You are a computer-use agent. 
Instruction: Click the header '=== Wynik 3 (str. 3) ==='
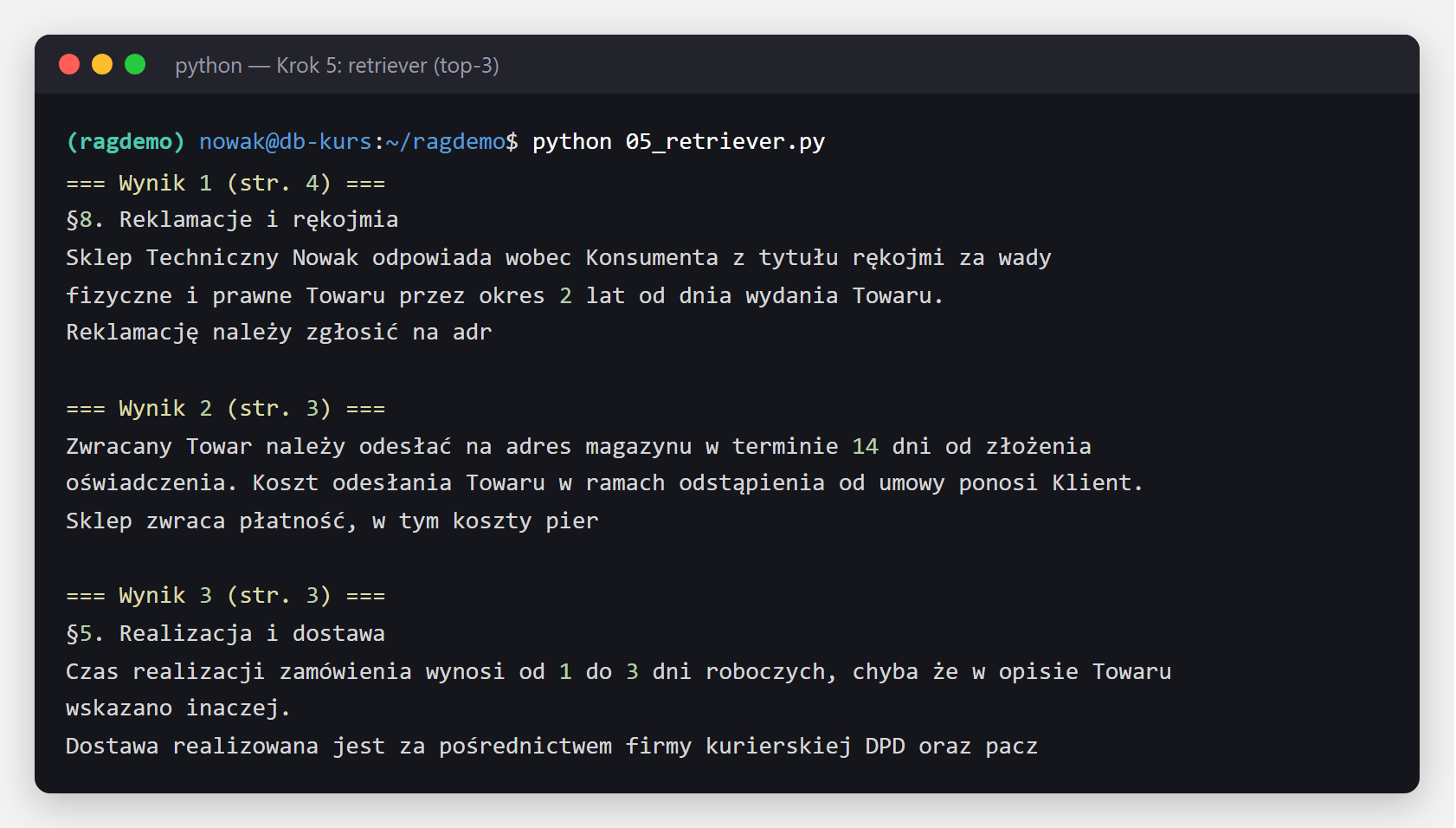tap(226, 595)
